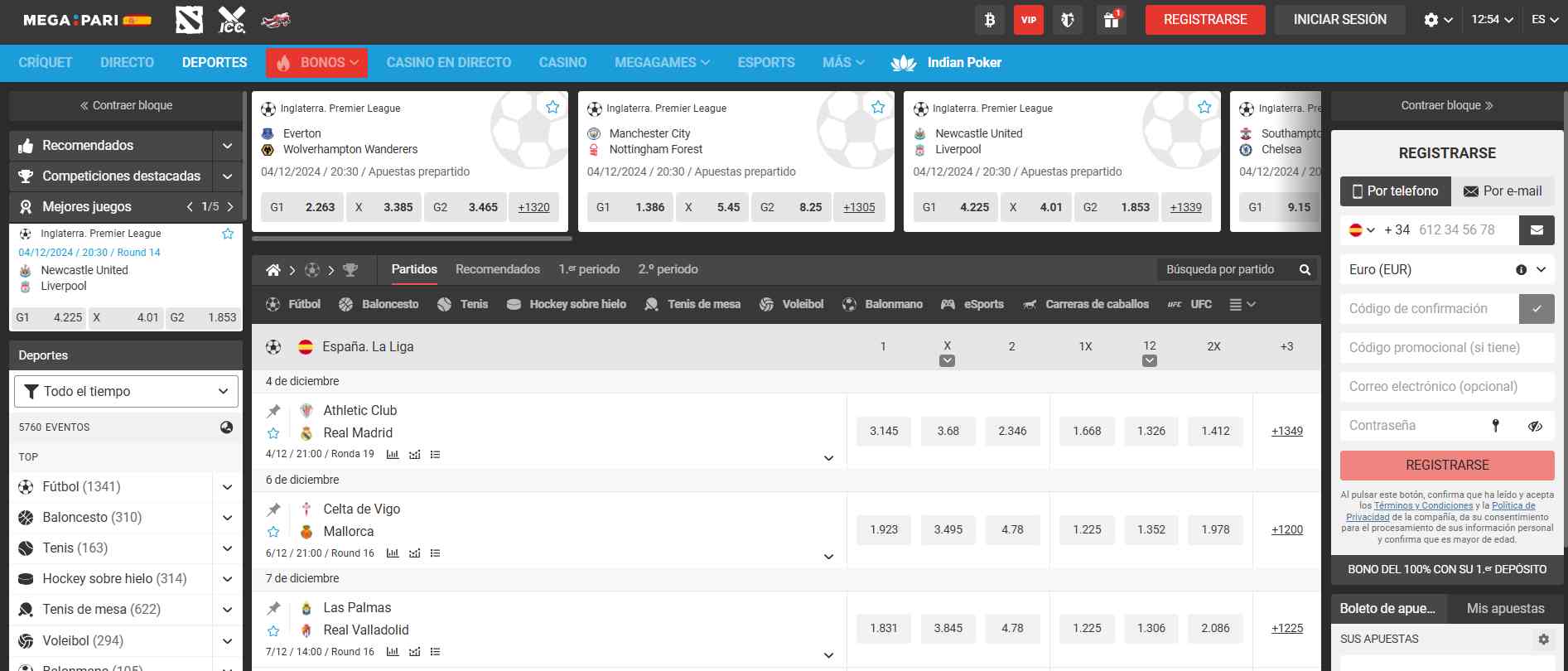Open +1349 more markets link
Viewport: 1568px width, 671px height.
[x=1287, y=432]
